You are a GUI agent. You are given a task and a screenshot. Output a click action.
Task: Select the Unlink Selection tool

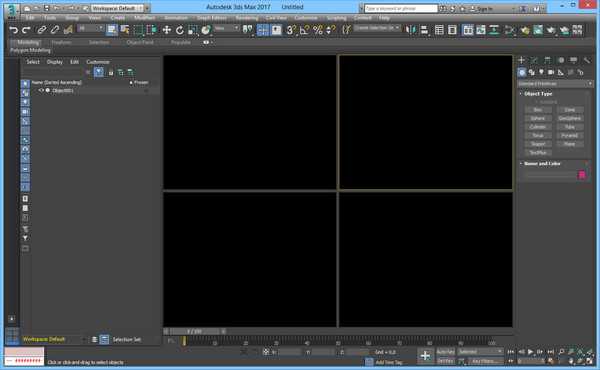[55, 30]
